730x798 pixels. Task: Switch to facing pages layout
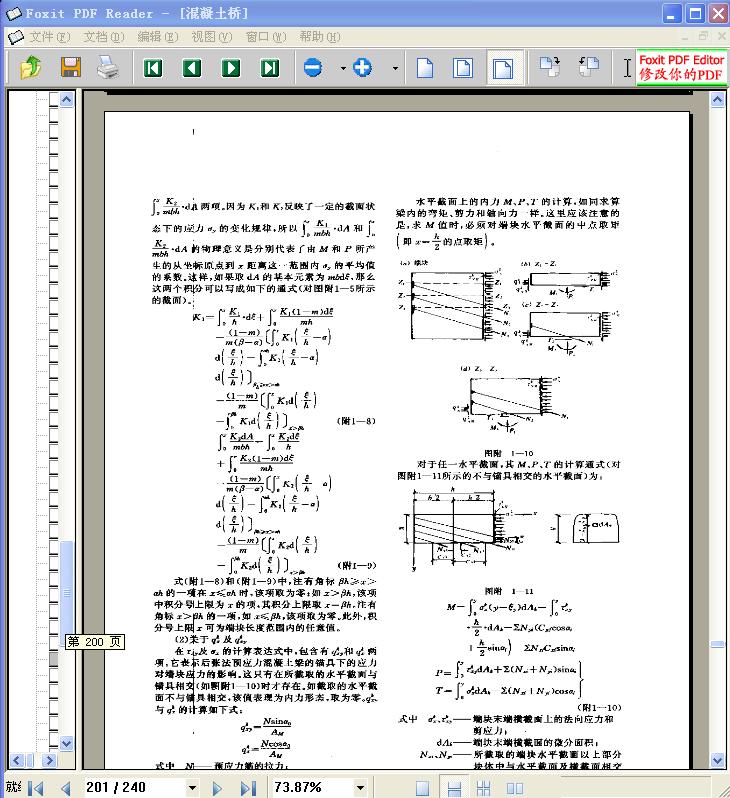(x=515, y=788)
